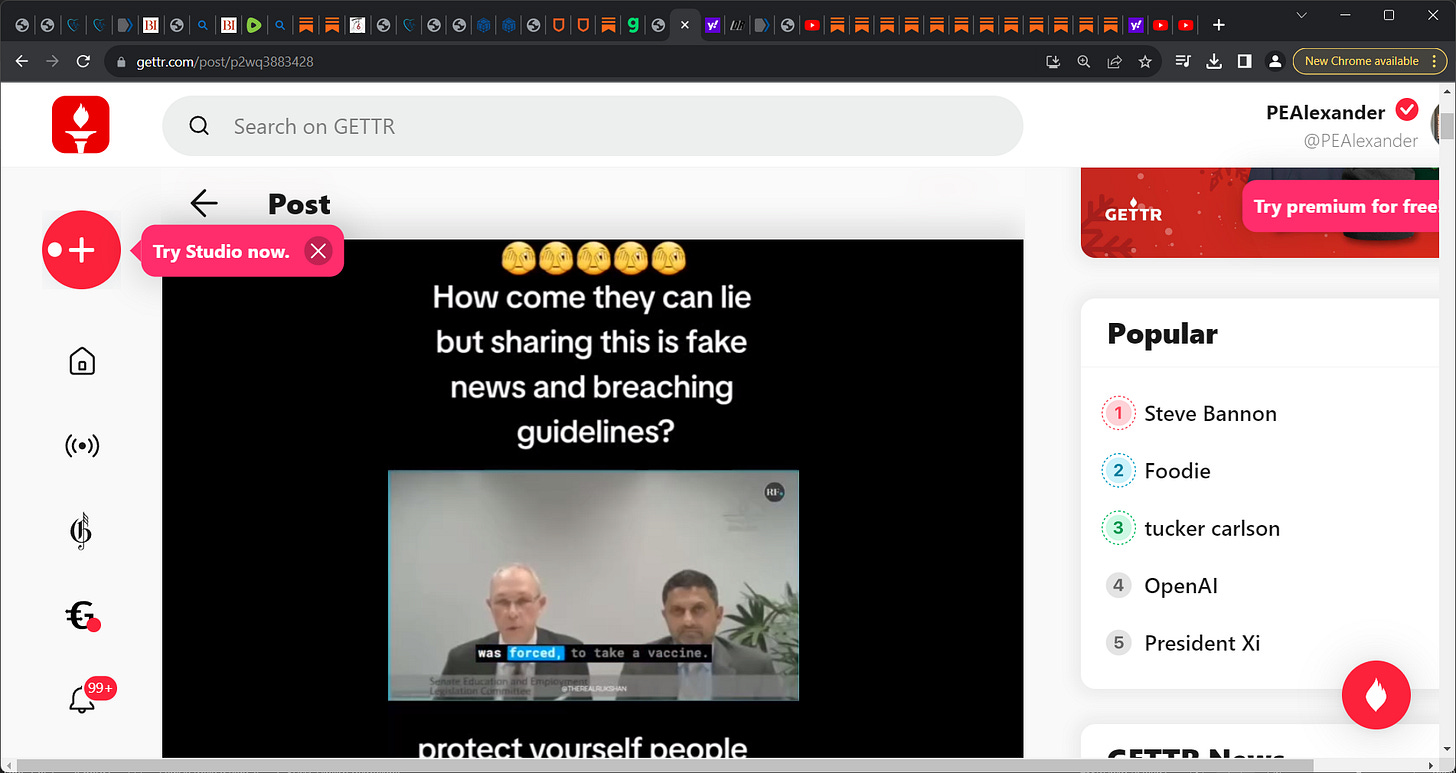Click browser back arrow
The image size is (1456, 773).
coord(22,61)
